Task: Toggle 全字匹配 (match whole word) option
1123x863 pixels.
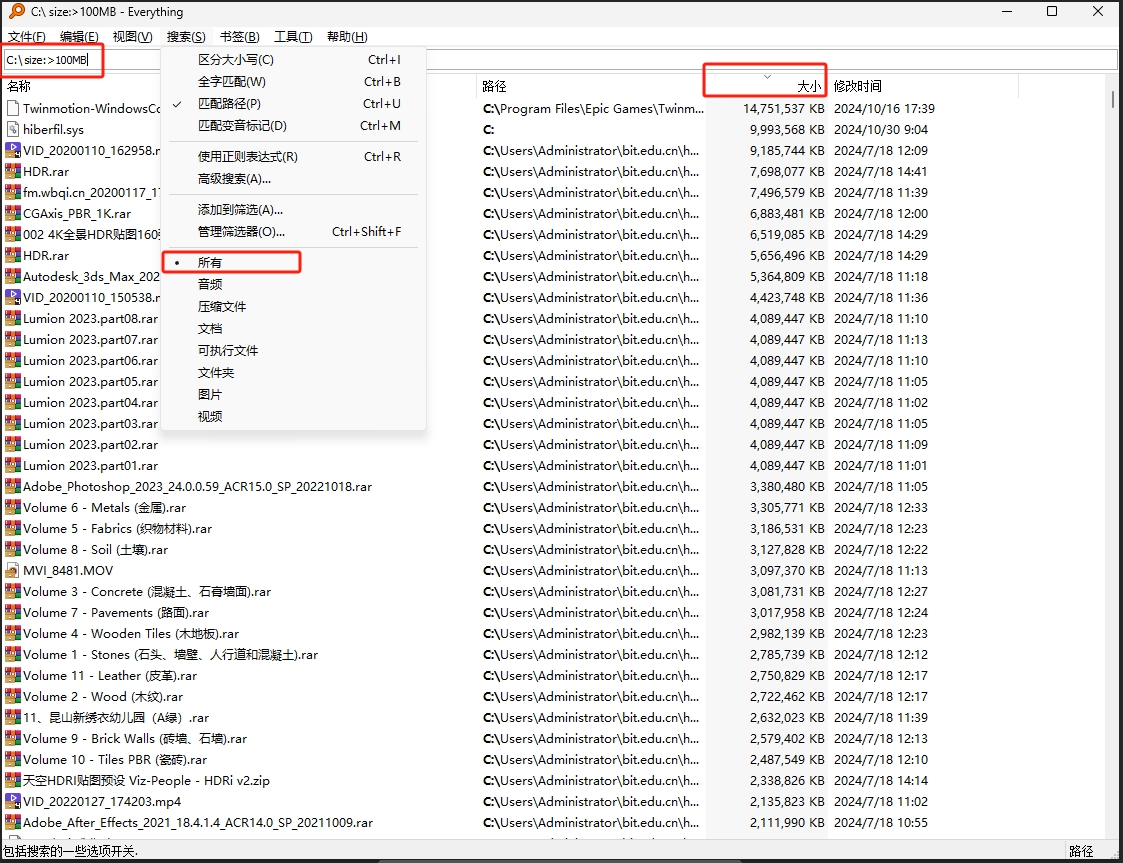Action: pos(294,82)
